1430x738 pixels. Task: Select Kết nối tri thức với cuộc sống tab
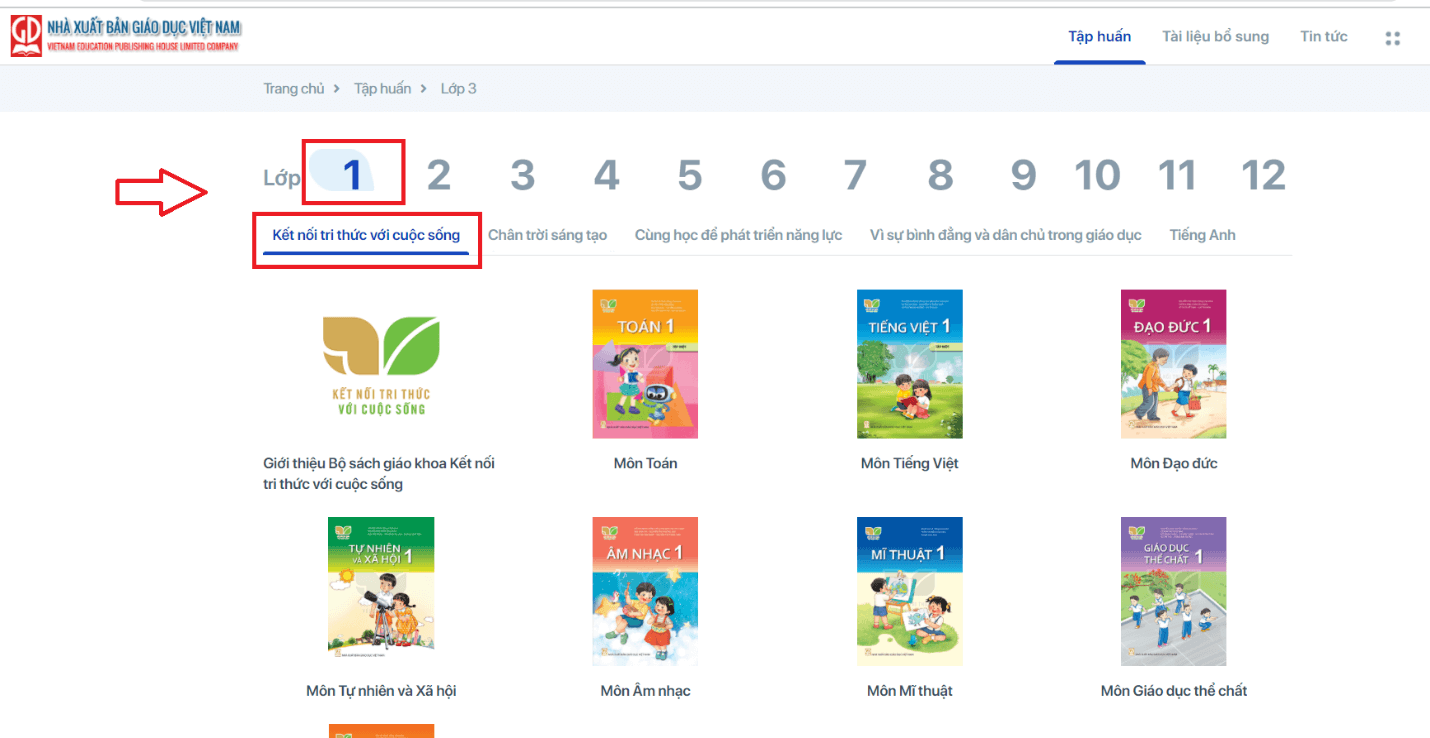tap(366, 236)
